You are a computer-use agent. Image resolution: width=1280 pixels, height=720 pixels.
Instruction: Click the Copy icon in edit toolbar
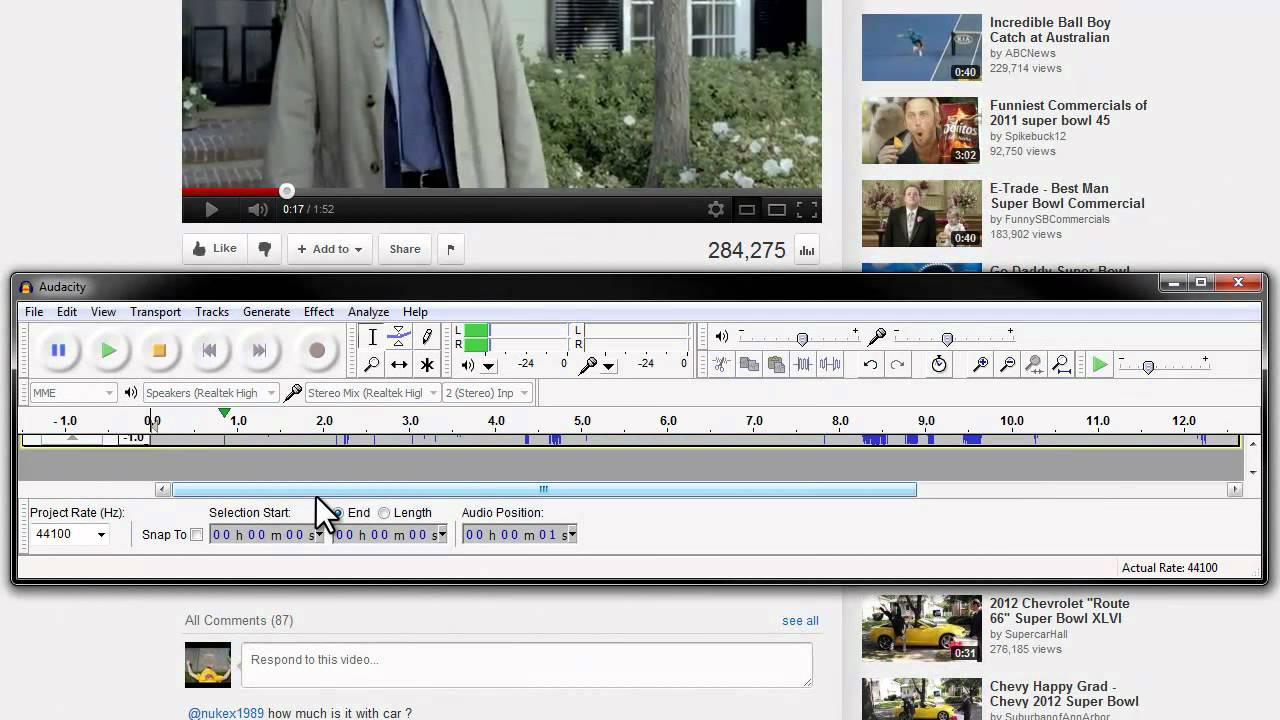tap(748, 364)
